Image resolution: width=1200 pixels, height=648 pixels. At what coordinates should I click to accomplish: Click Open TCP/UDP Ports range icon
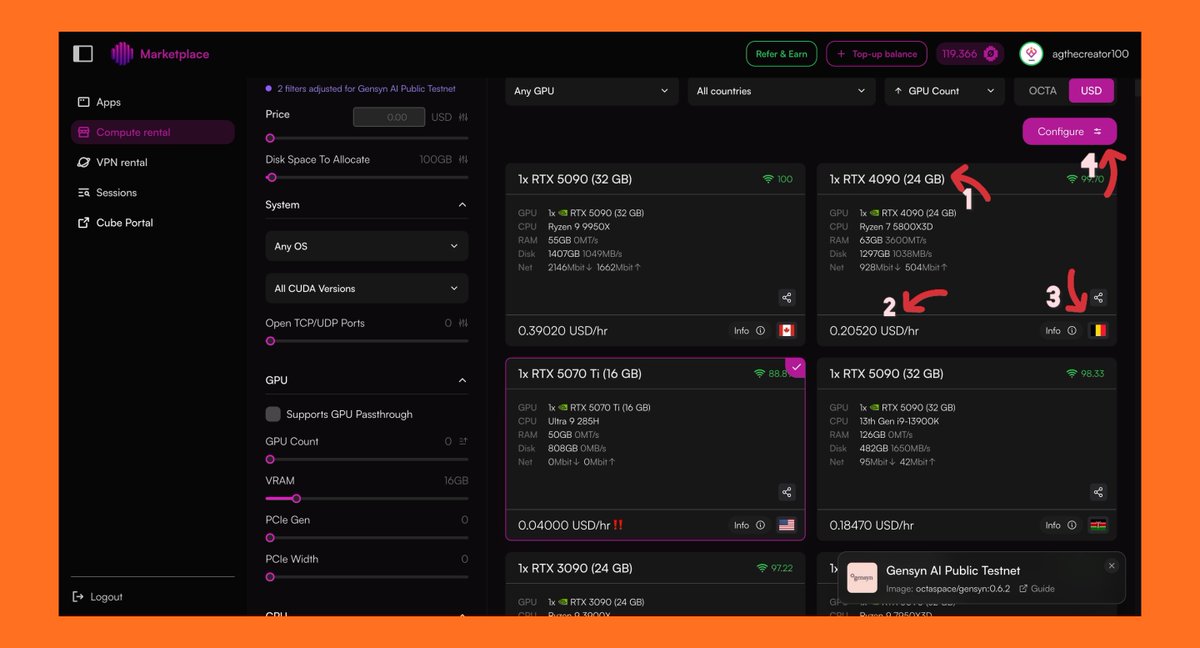pos(463,323)
